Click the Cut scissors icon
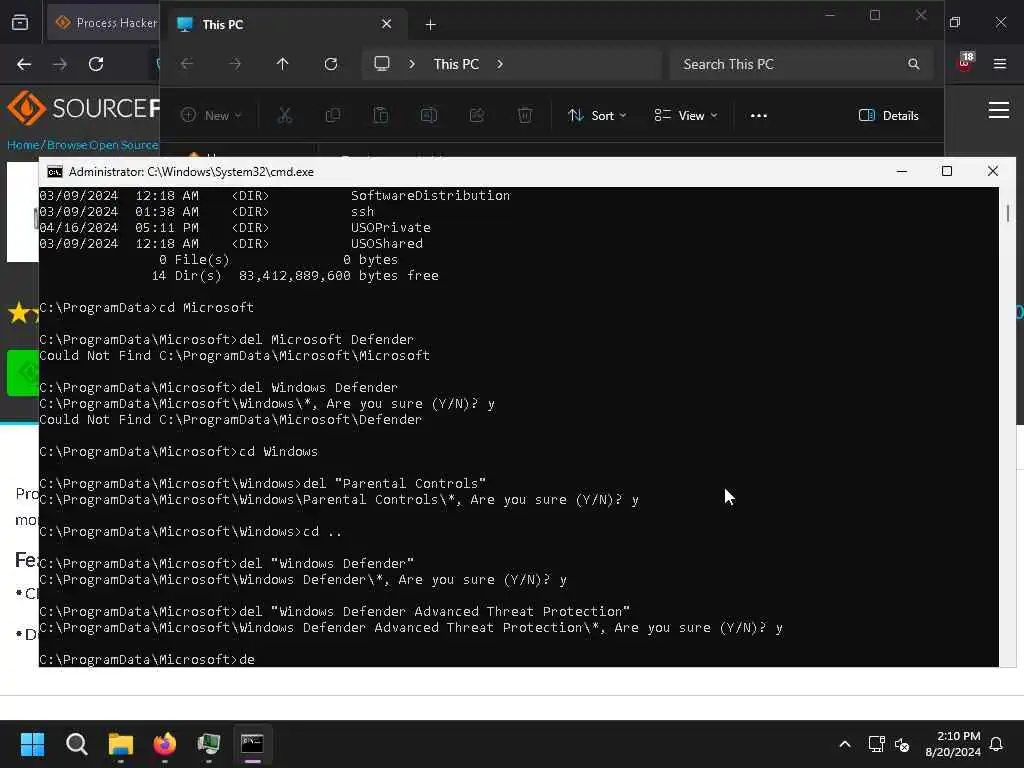The height and width of the screenshot is (768, 1024). tap(285, 116)
